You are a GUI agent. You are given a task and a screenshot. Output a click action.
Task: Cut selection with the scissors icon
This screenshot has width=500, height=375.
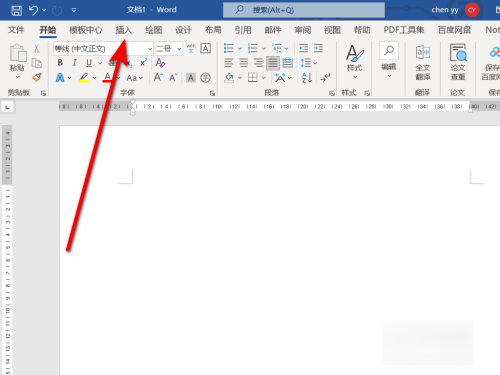[36, 49]
